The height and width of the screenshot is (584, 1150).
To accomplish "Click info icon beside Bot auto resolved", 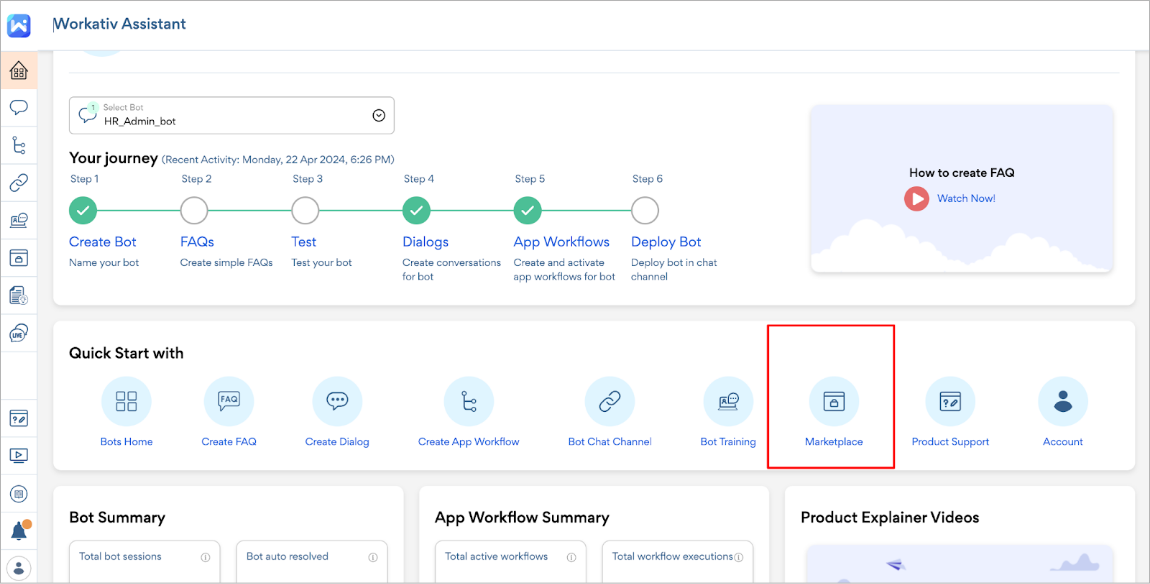I will (x=373, y=558).
